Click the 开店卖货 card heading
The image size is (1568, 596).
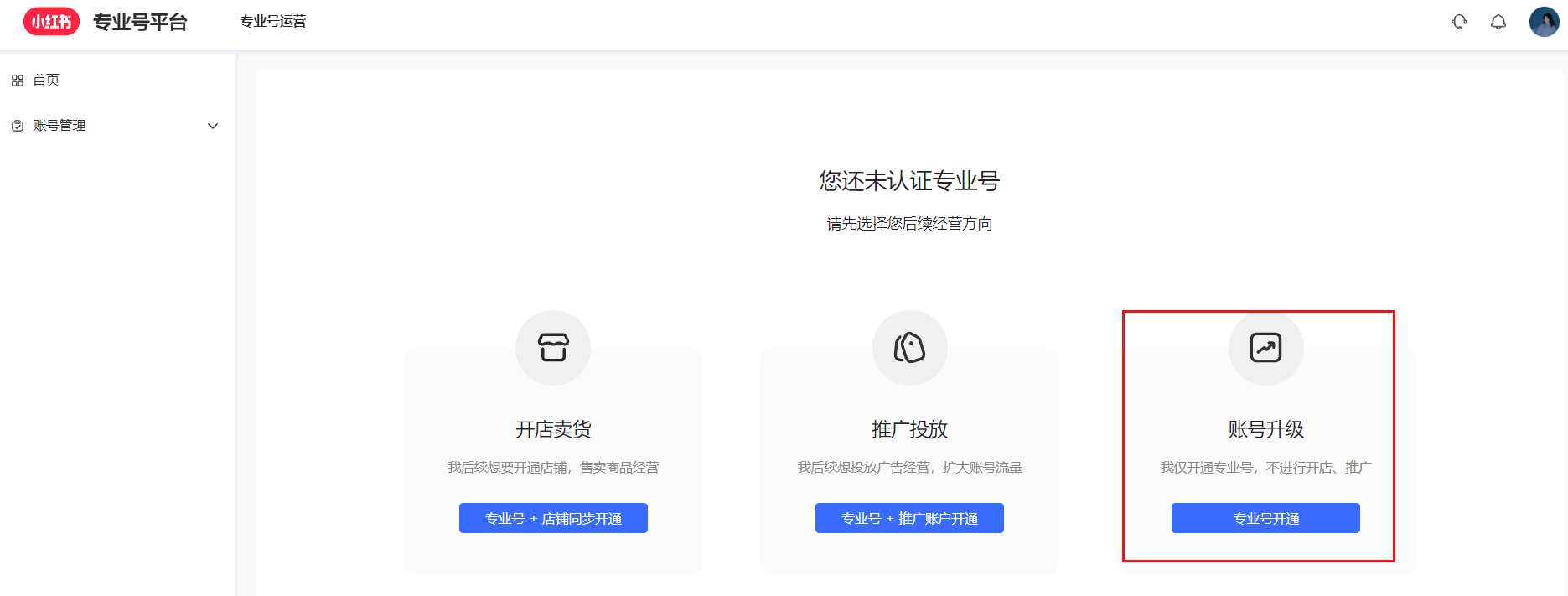553,429
